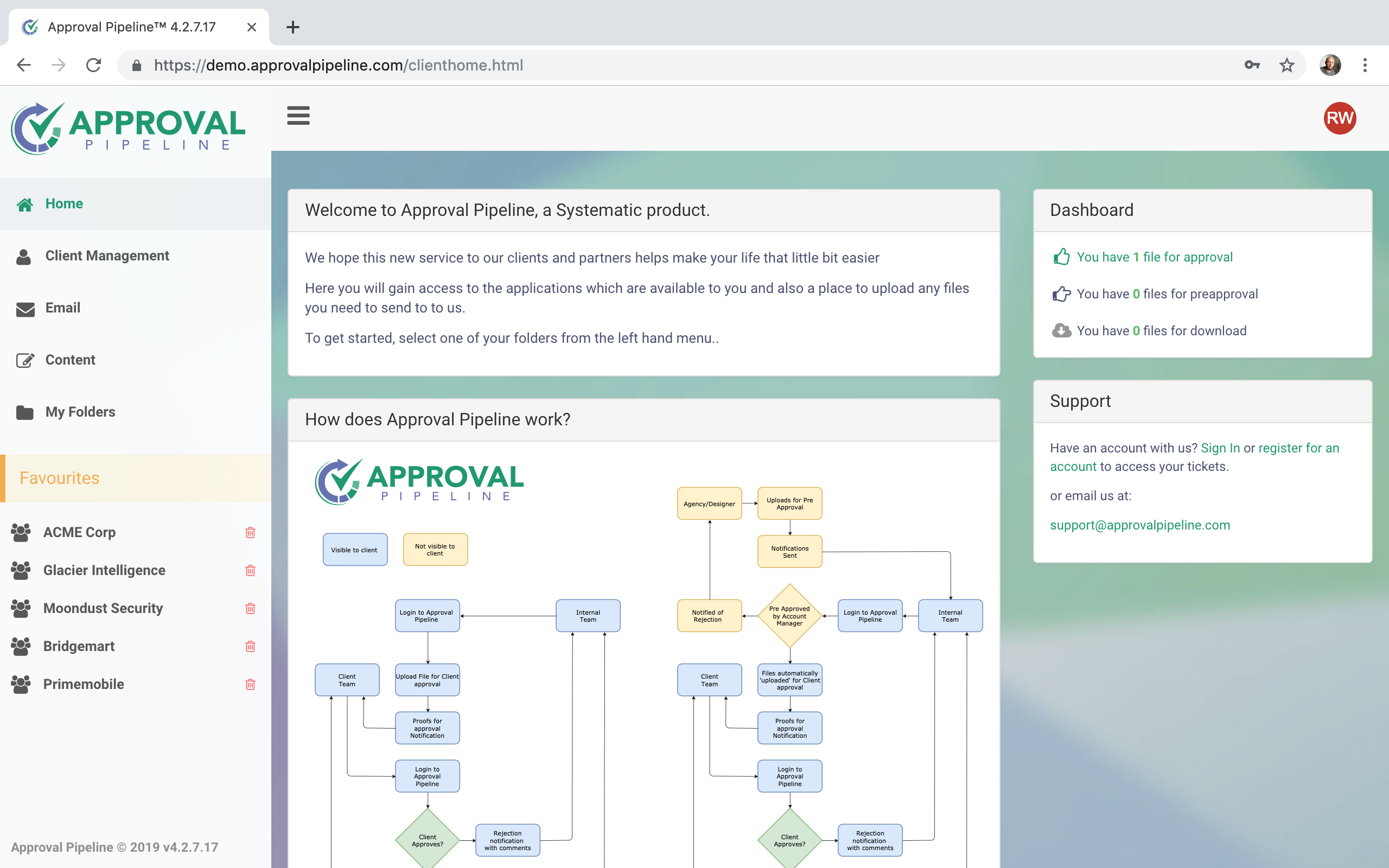Delete ACME Corp favourite using trash icon
The image size is (1389, 868).
(x=250, y=532)
